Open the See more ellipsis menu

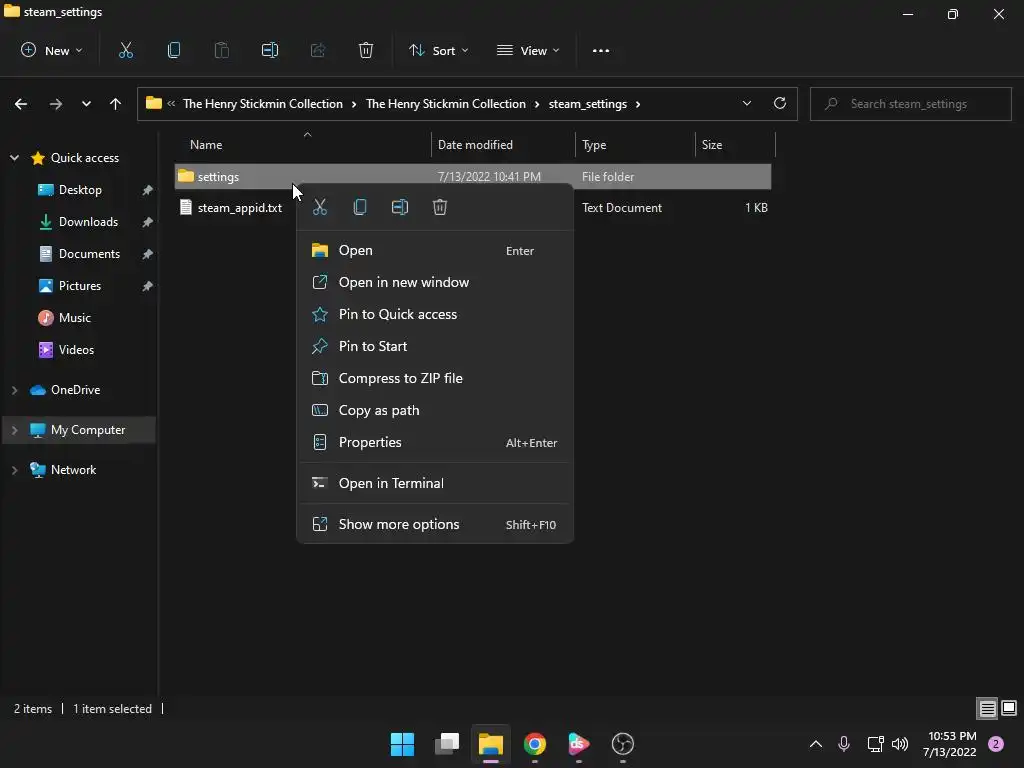601,50
